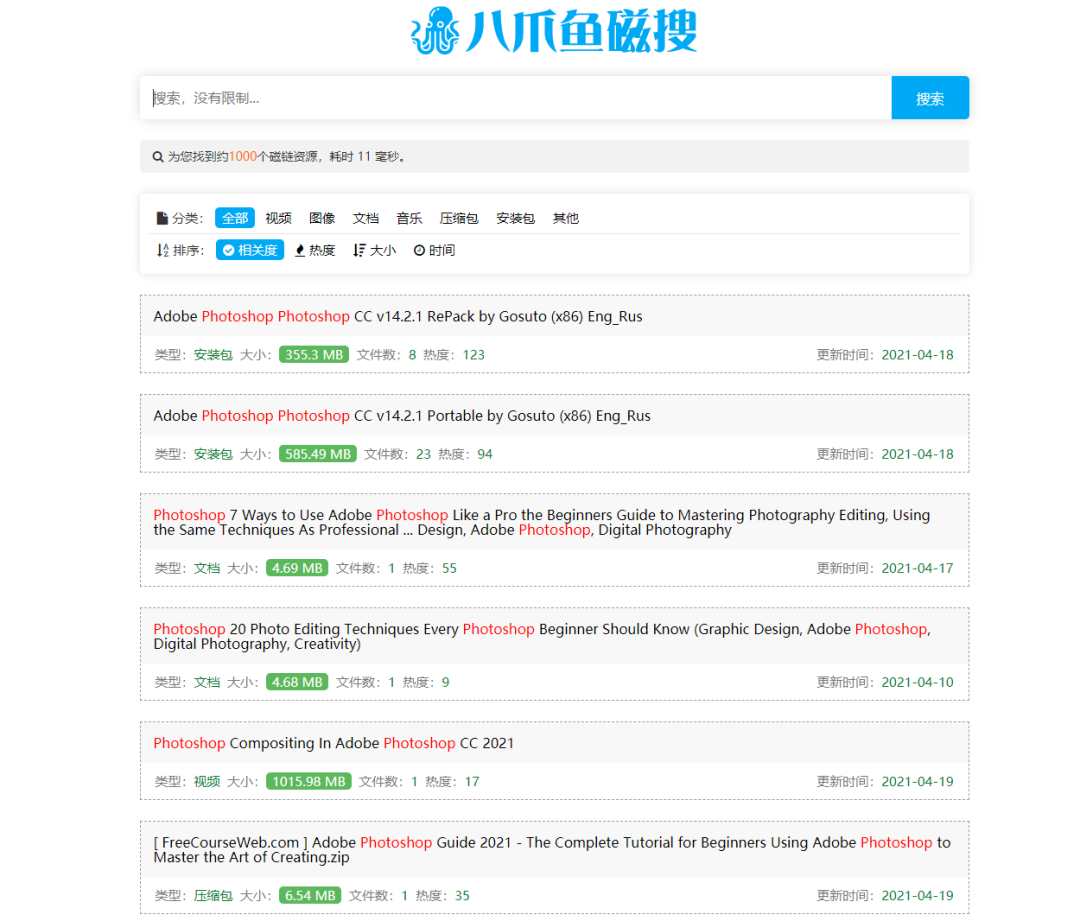Viewport: 1080px width, 921px height.
Task: Click the 热度 value 55
Action: [449, 568]
